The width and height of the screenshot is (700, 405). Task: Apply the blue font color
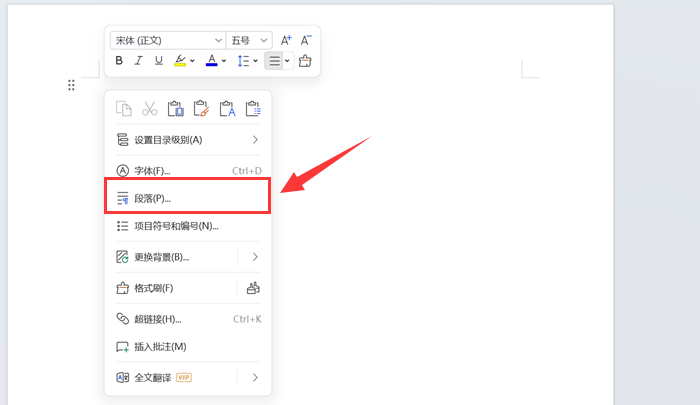coord(212,61)
